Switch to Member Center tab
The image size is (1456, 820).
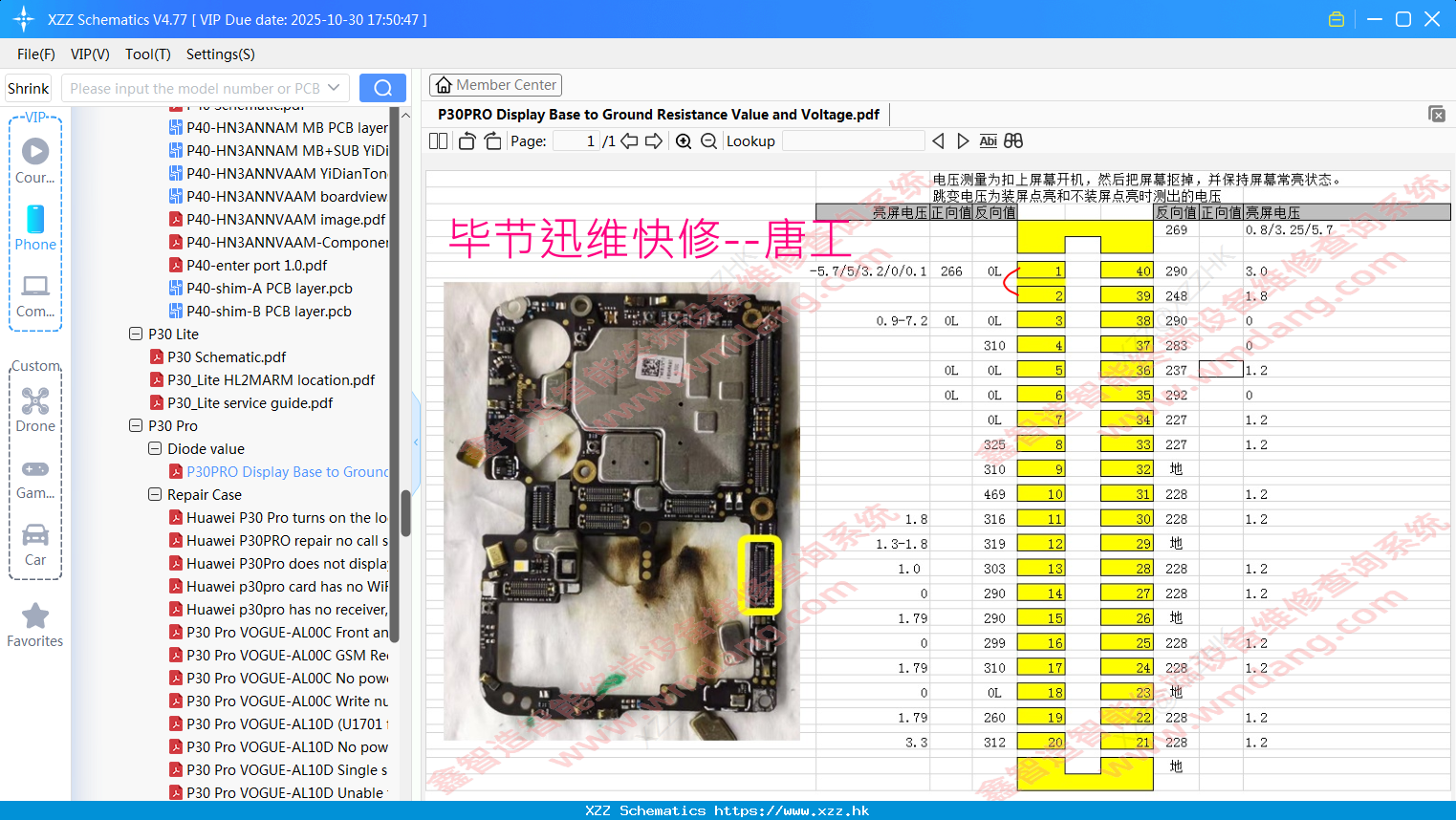coord(495,85)
